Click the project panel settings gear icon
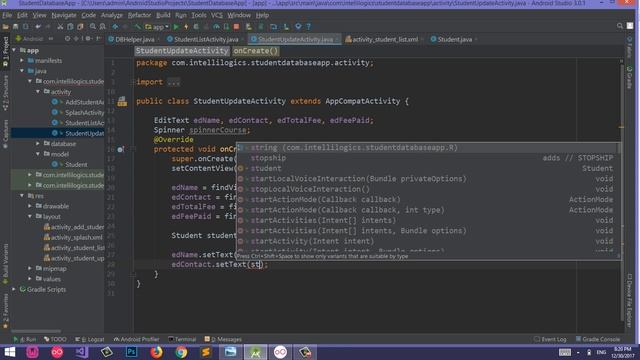This screenshot has width=640, height=360. pos(88,39)
